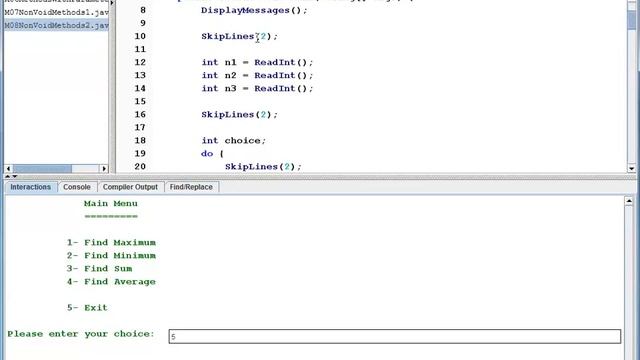
Task: Click SkipLines(2) on line 20
Action: [x=263, y=167]
